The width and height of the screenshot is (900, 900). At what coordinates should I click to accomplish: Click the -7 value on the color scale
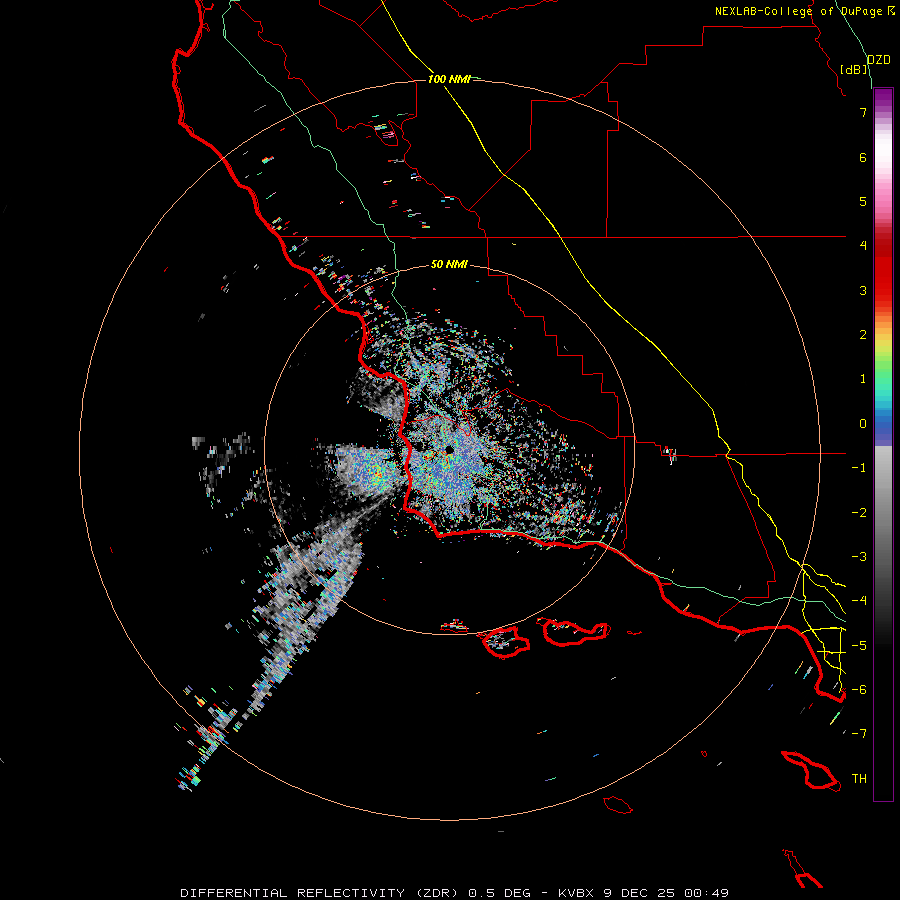click(859, 734)
